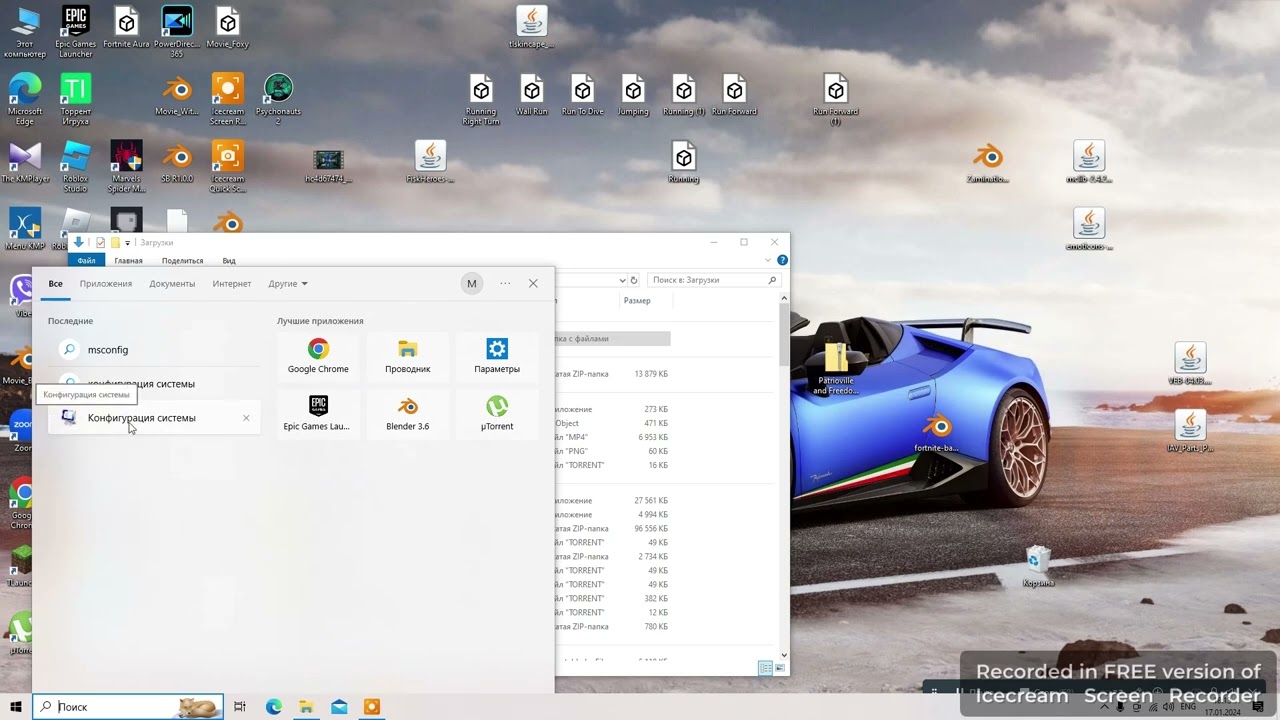1280x720 pixels.
Task: Refresh the Explorer Загрузки folder
Action: pyautogui.click(x=635, y=280)
